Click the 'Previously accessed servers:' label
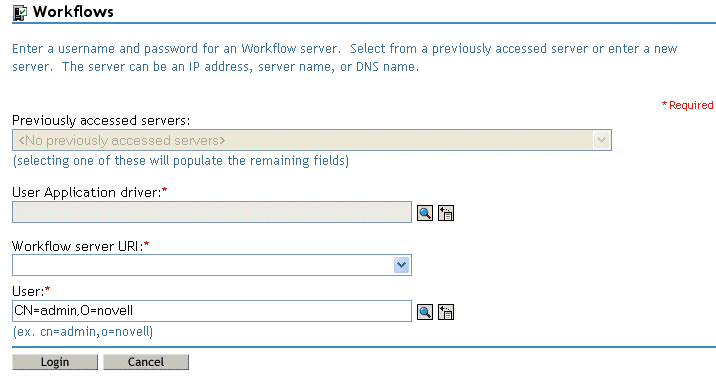Viewport: 716px width, 377px height. coord(101,120)
